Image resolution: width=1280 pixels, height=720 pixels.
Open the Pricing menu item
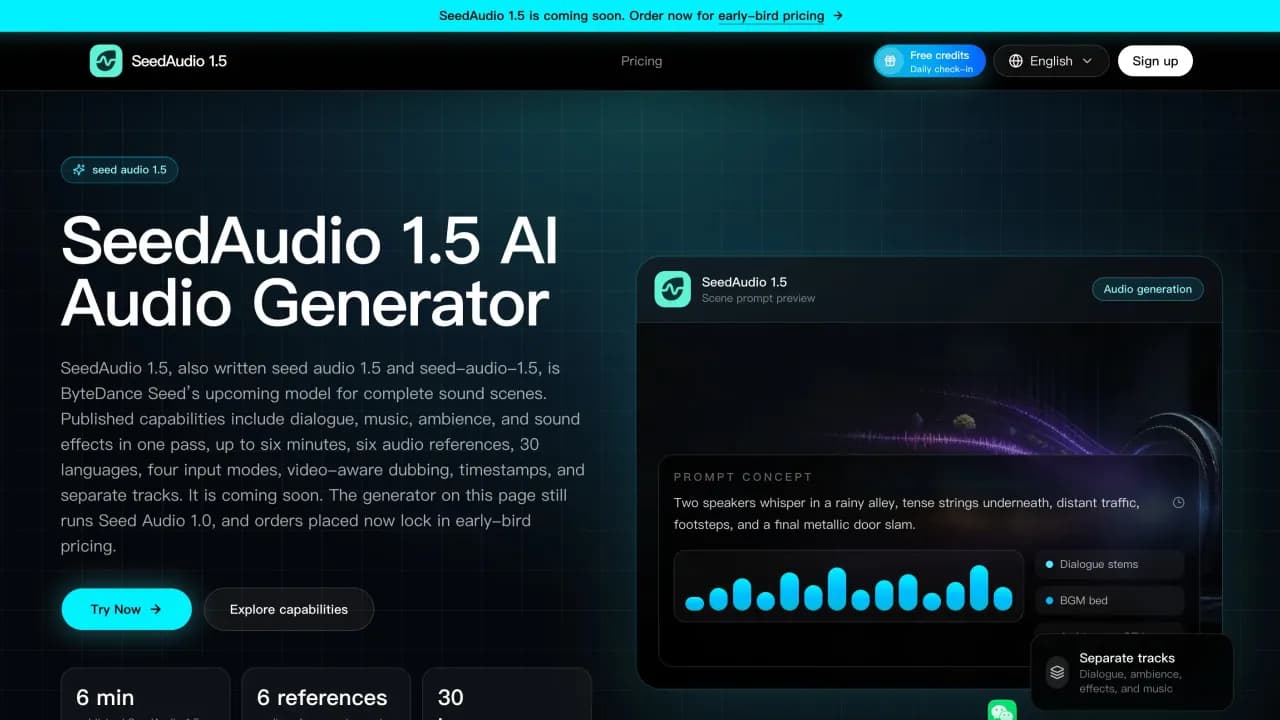(x=641, y=61)
